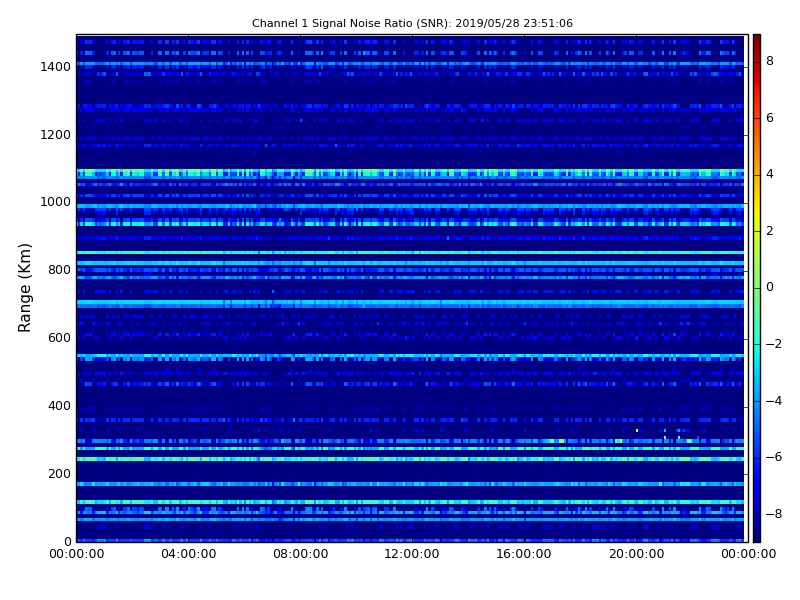
Task: Click the colorbar tick label −8
Action: [774, 514]
